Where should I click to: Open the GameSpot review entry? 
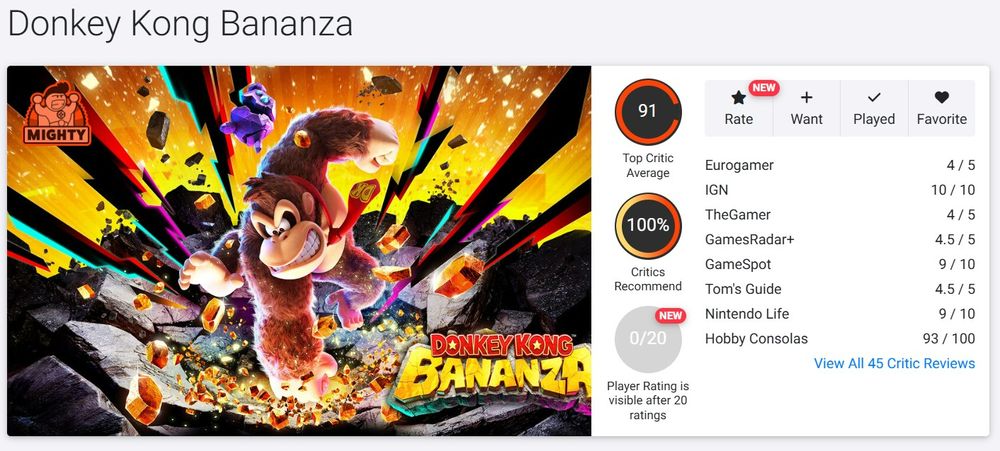coord(840,264)
